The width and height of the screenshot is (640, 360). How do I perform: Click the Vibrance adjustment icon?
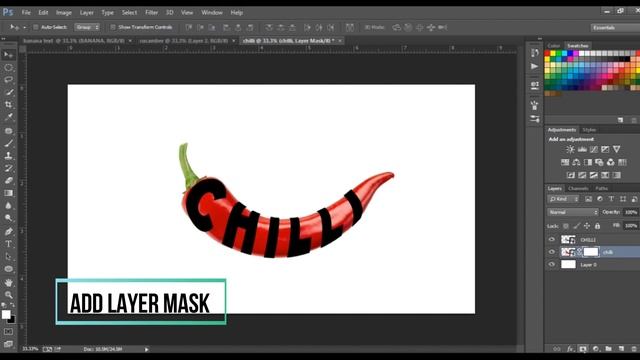point(617,149)
